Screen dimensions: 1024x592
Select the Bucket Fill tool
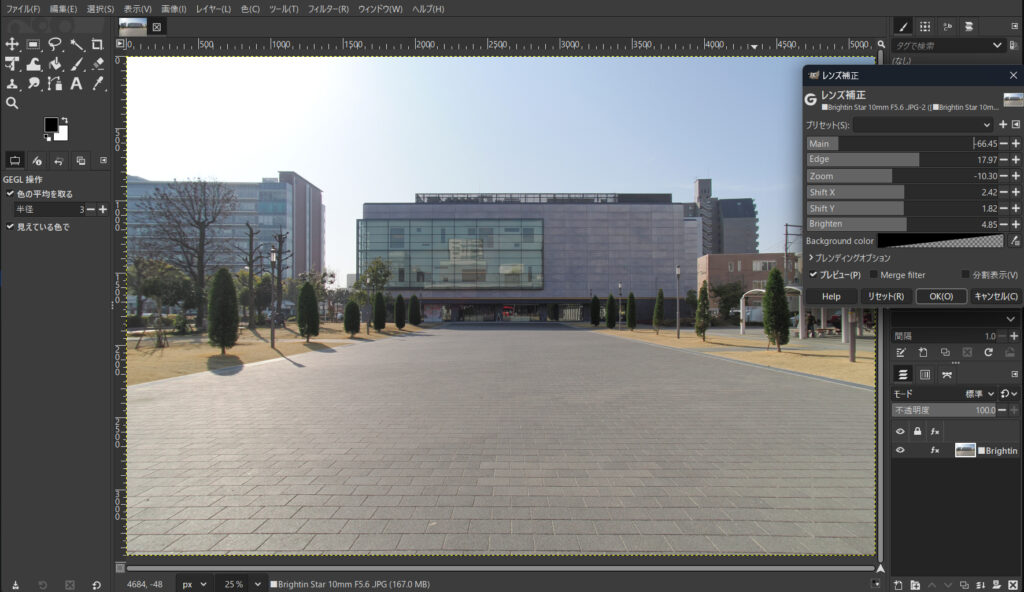55,64
